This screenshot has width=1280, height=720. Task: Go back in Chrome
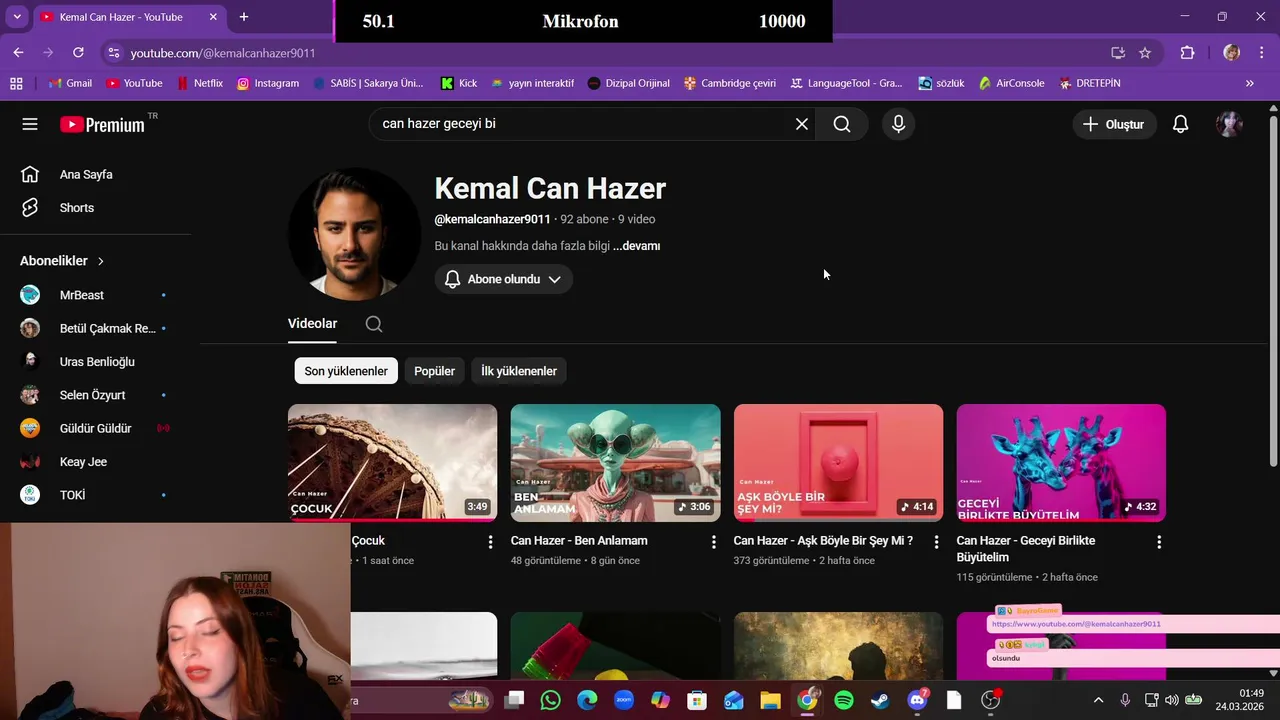18,52
